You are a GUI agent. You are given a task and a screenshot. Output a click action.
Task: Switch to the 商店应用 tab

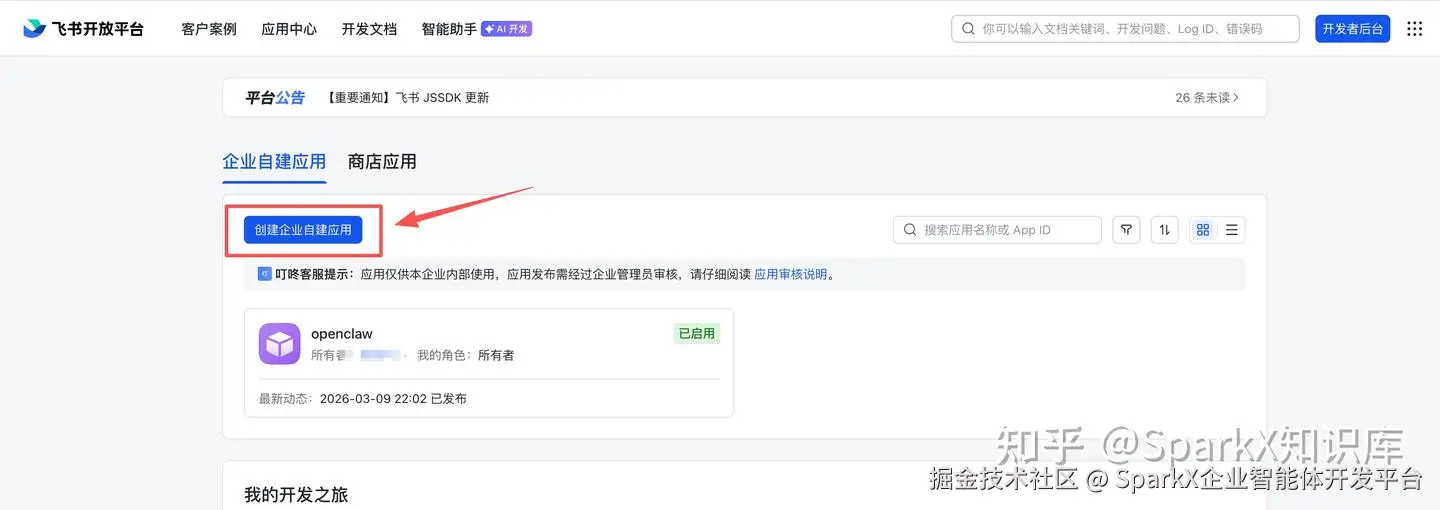tap(382, 162)
